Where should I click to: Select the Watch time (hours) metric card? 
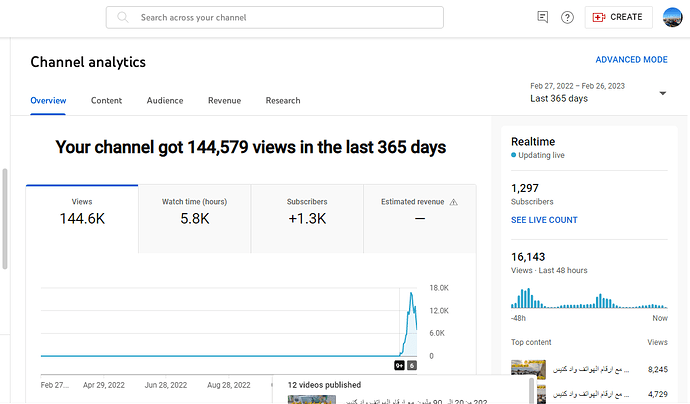coord(195,219)
